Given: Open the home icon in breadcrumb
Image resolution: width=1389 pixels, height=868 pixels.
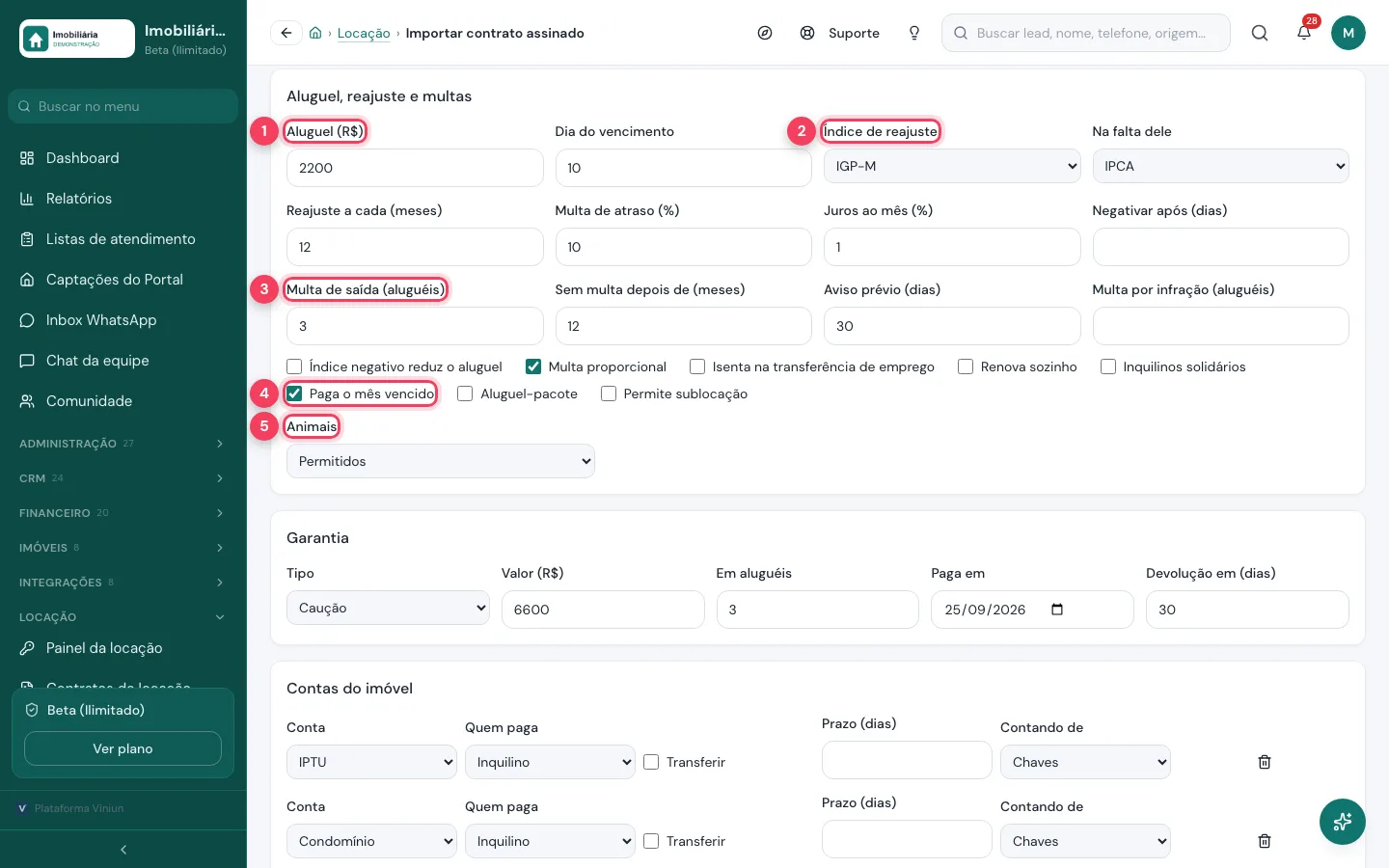Looking at the screenshot, I should pos(315,33).
